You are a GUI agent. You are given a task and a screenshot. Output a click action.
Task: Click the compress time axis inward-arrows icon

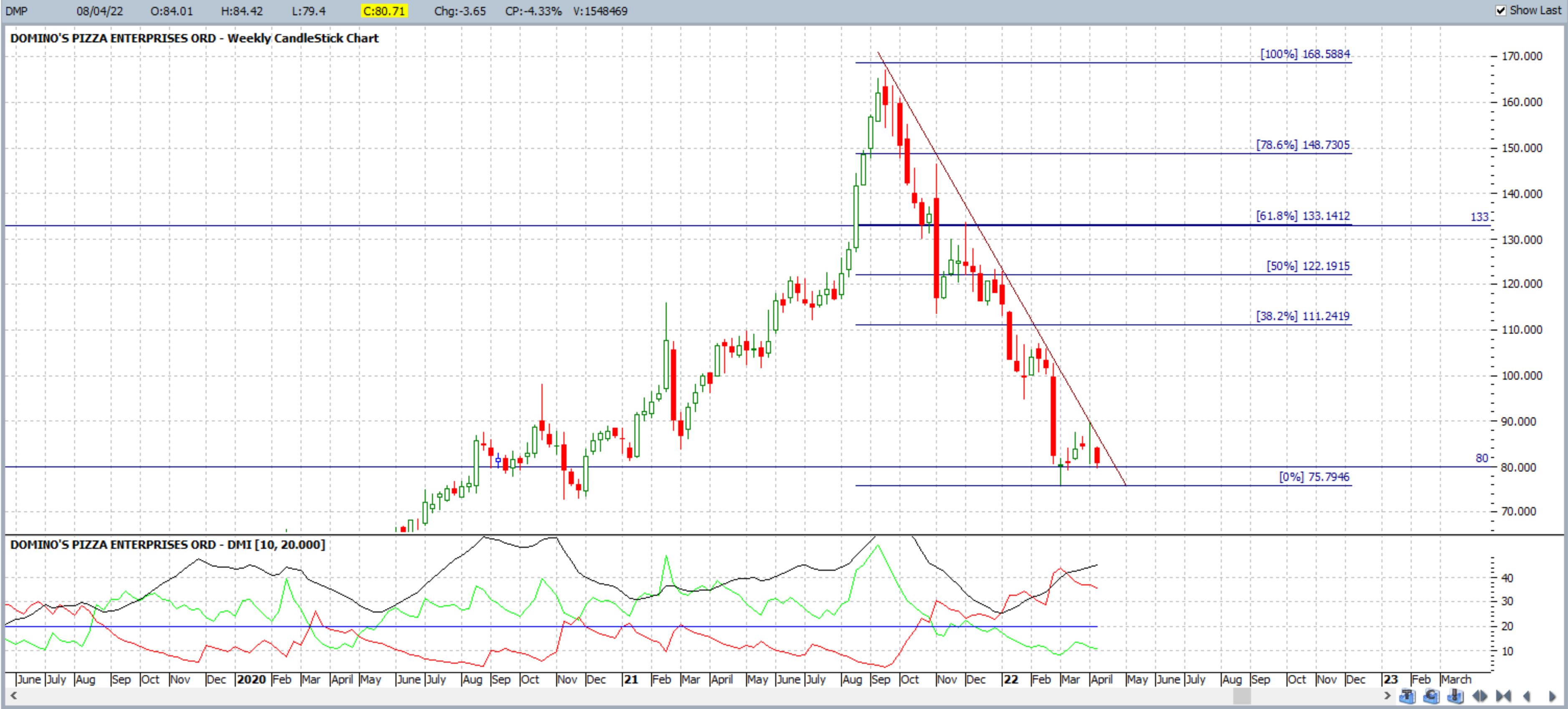pos(1503,696)
